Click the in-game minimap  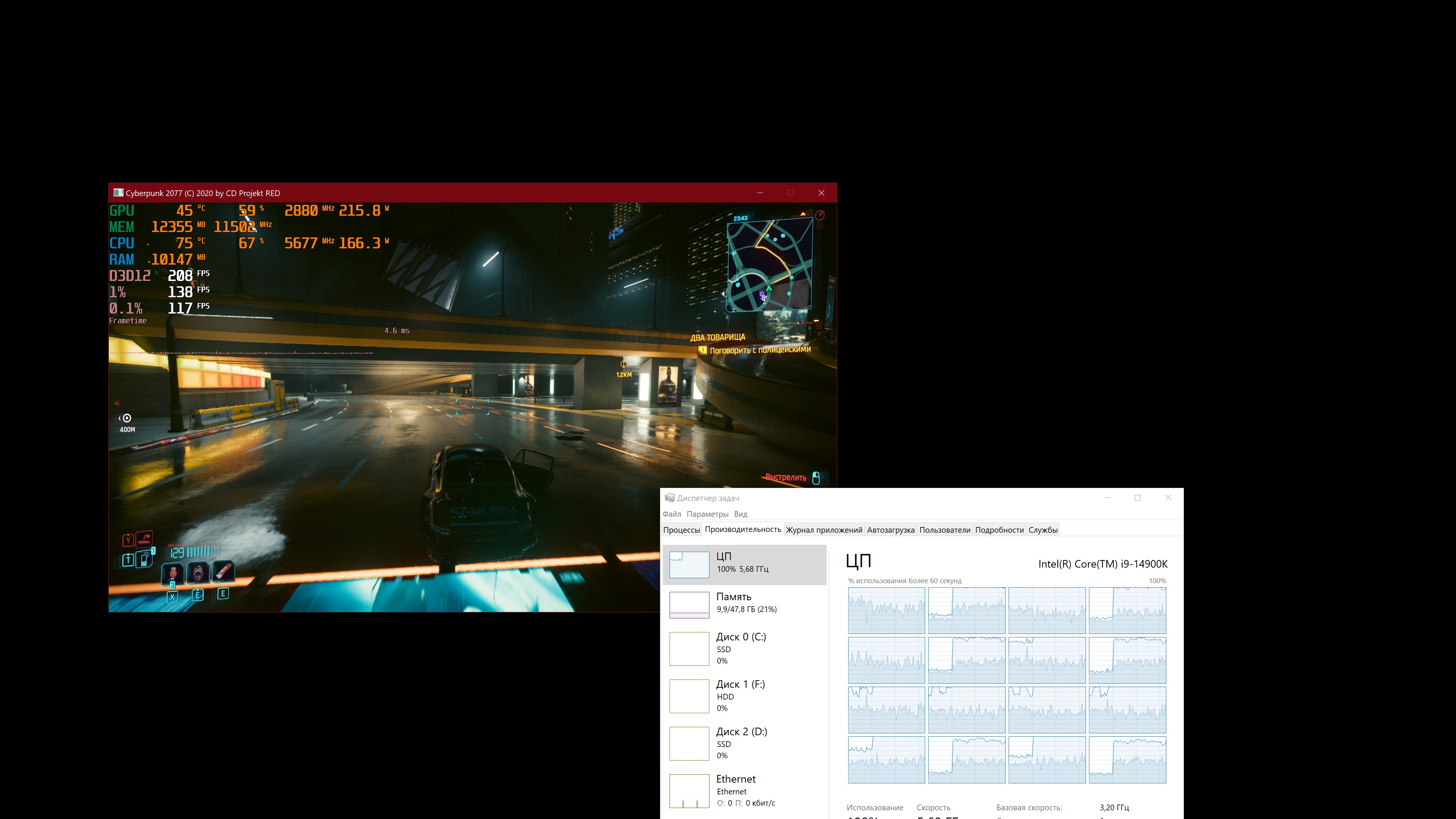[770, 265]
